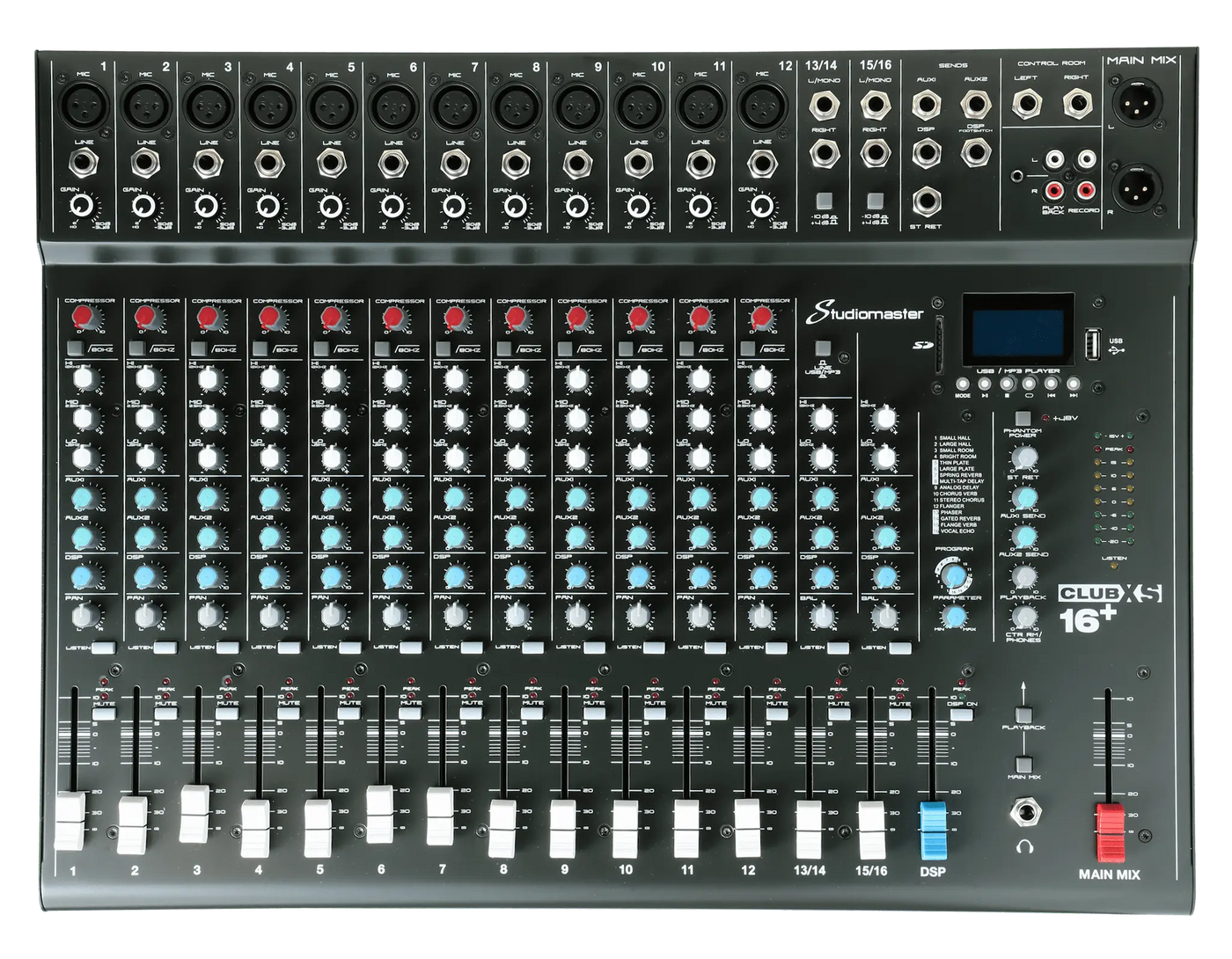
Task: Toggle the Line/USB-MP3 source switch
Action: [x=822, y=348]
